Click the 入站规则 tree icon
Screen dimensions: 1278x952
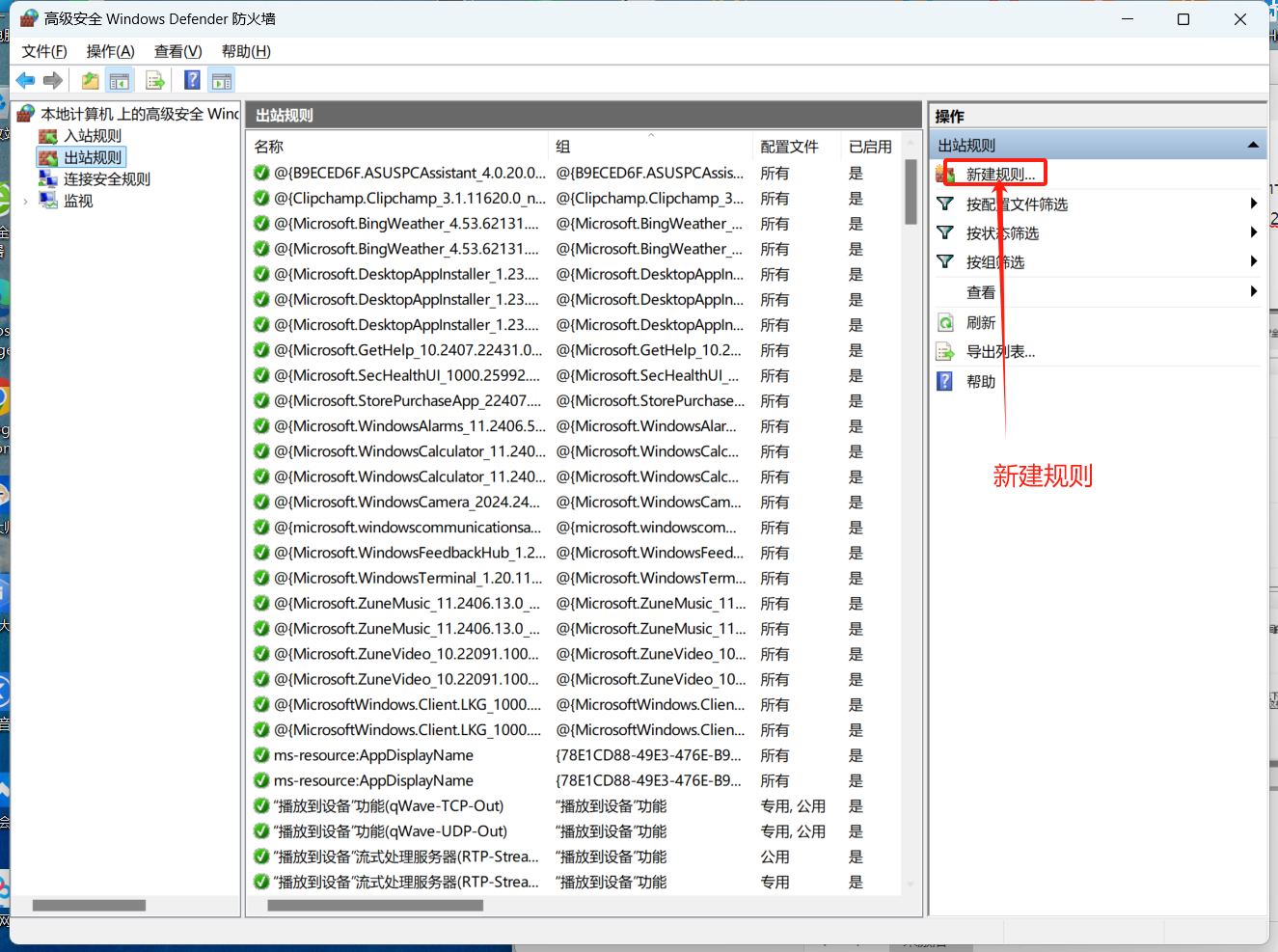click(48, 136)
